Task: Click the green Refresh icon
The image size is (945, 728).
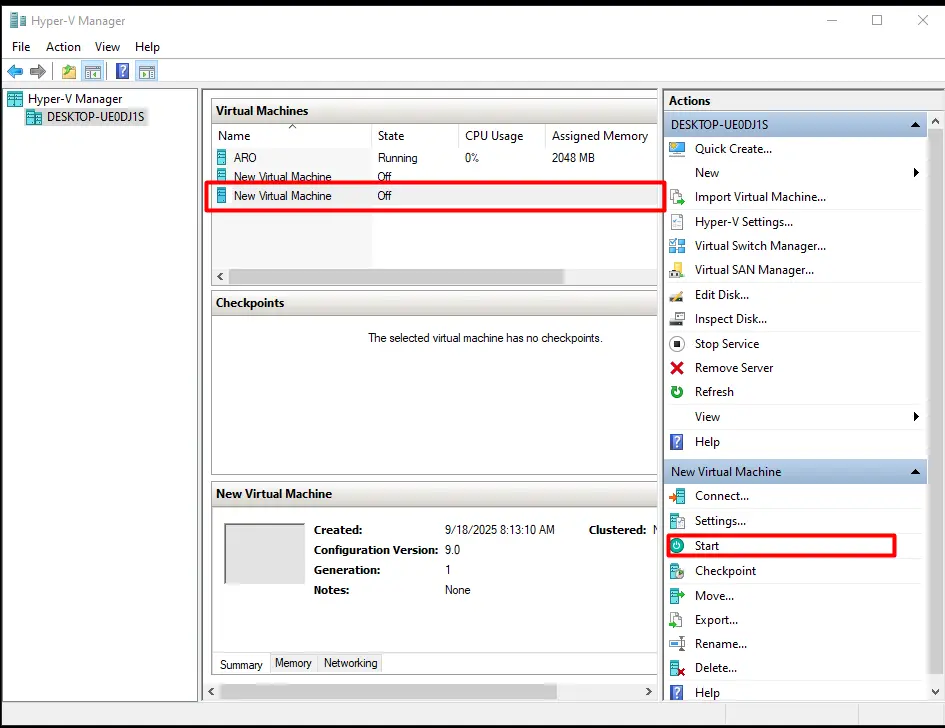Action: coord(677,392)
